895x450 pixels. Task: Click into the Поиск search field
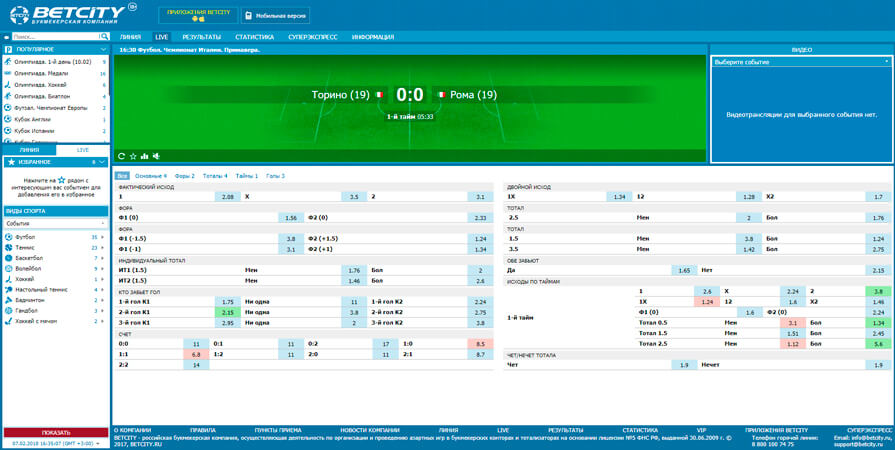55,37
